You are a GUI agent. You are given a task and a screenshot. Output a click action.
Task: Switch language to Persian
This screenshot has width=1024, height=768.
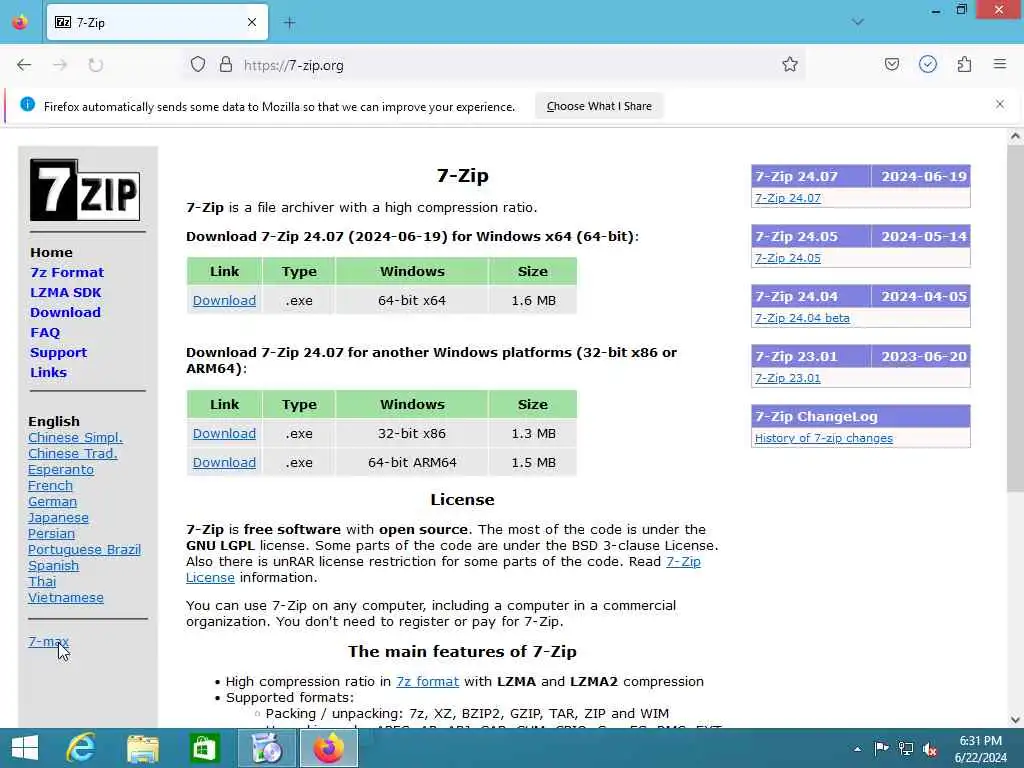51,534
